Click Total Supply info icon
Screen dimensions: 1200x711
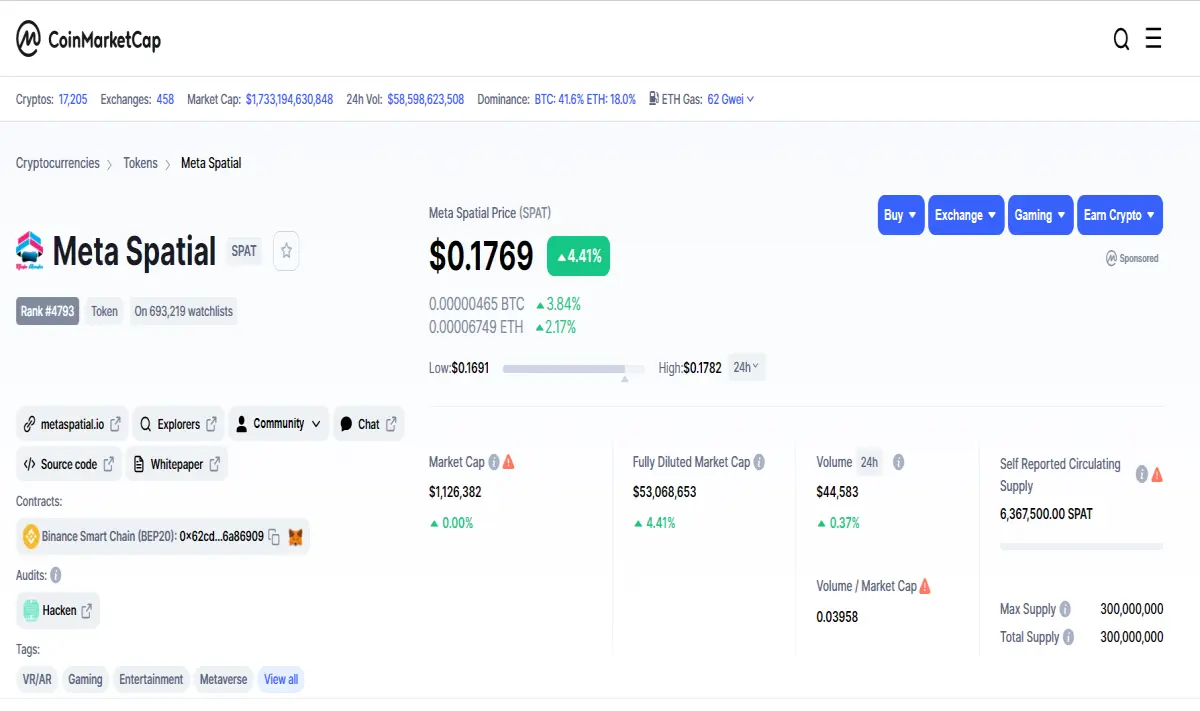click(x=1069, y=637)
